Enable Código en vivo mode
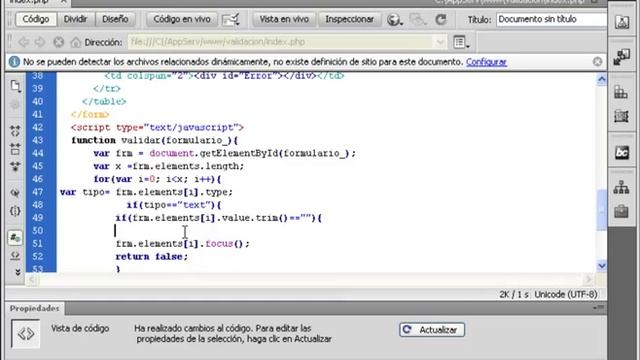 tap(182, 19)
